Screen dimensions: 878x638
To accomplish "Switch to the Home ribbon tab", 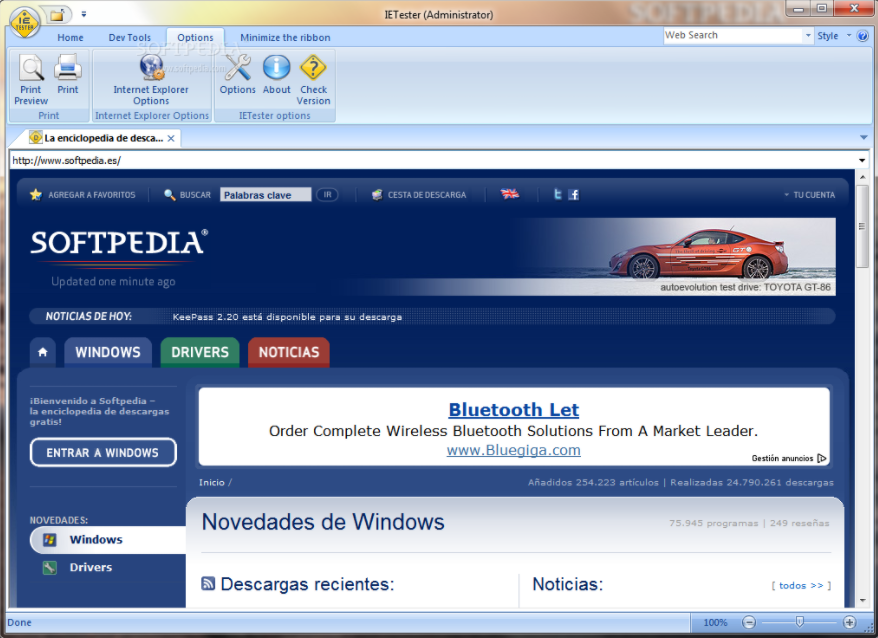I will tap(70, 38).
